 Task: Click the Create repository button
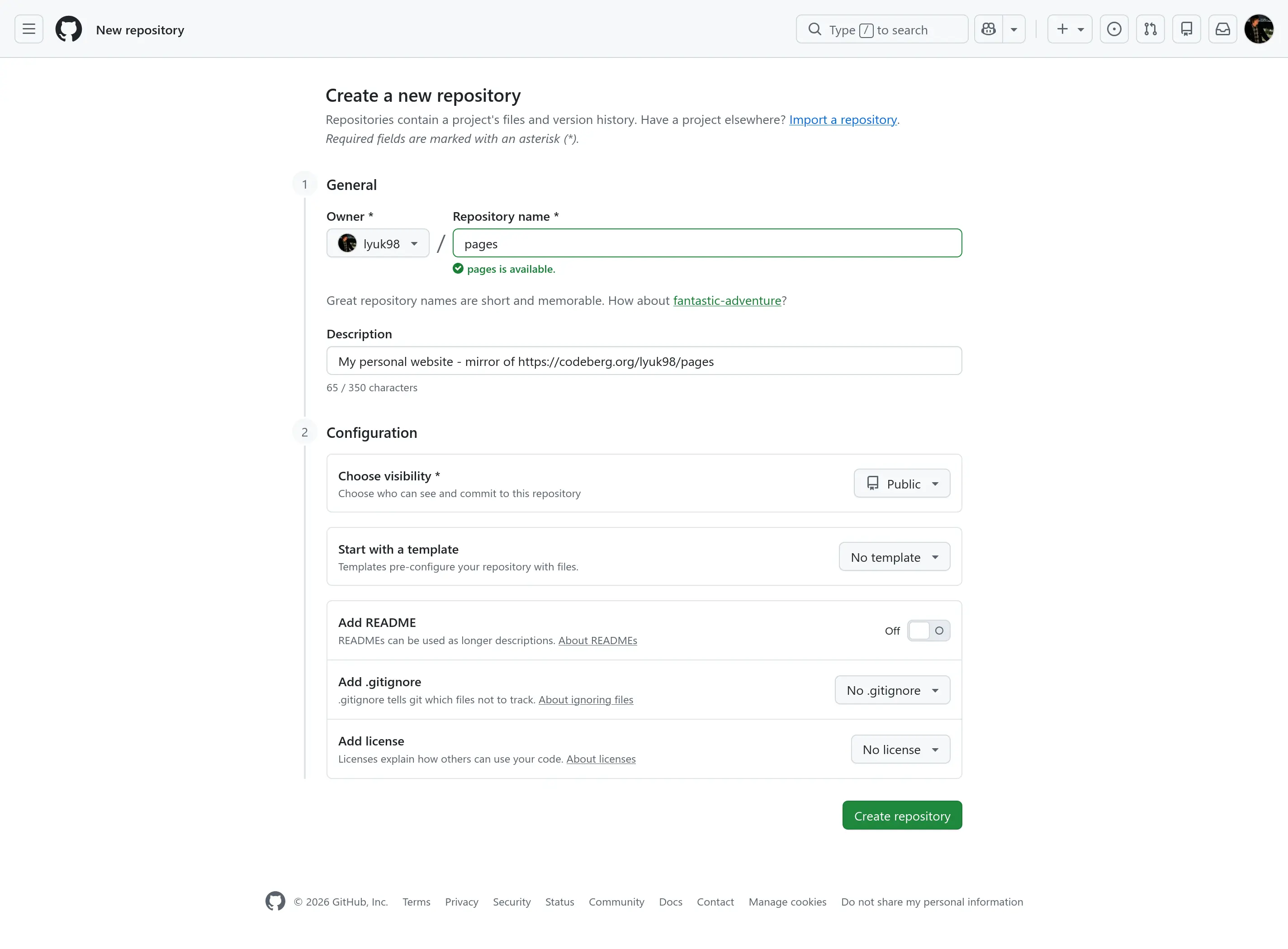coord(901,815)
